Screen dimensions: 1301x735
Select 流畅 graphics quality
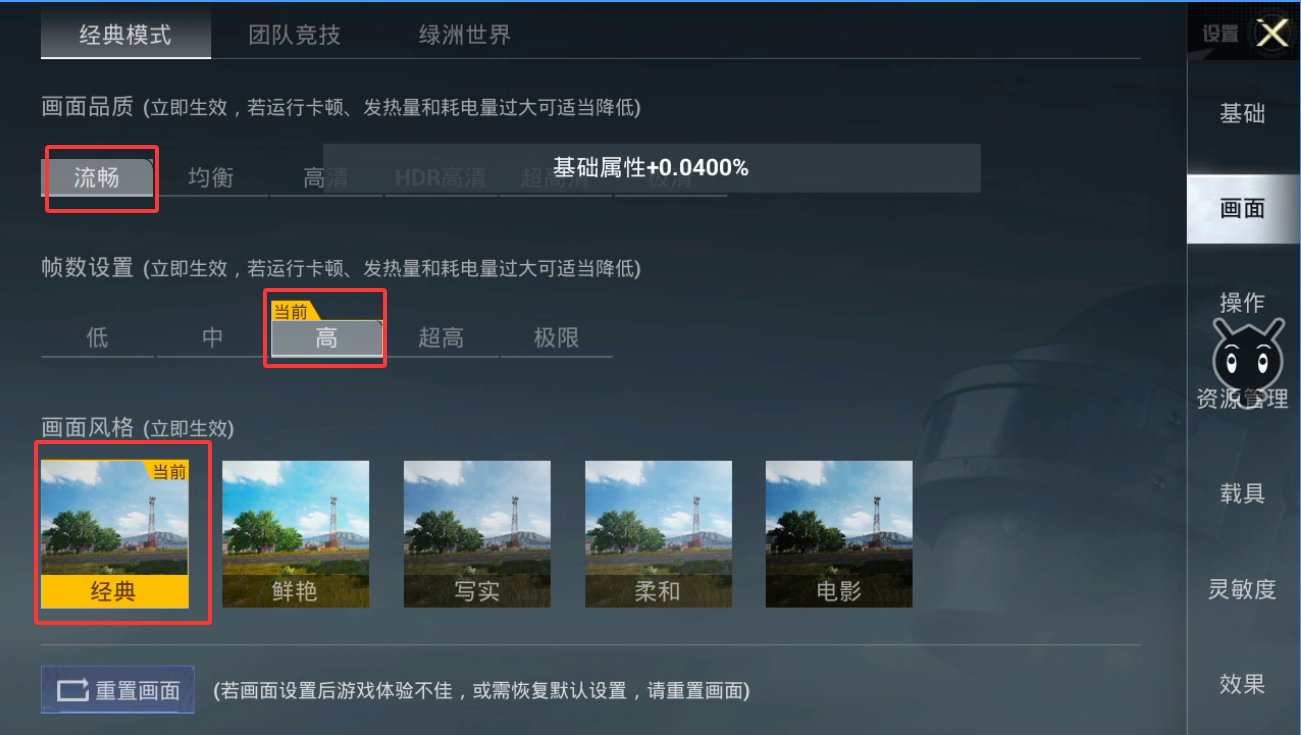click(x=97, y=178)
